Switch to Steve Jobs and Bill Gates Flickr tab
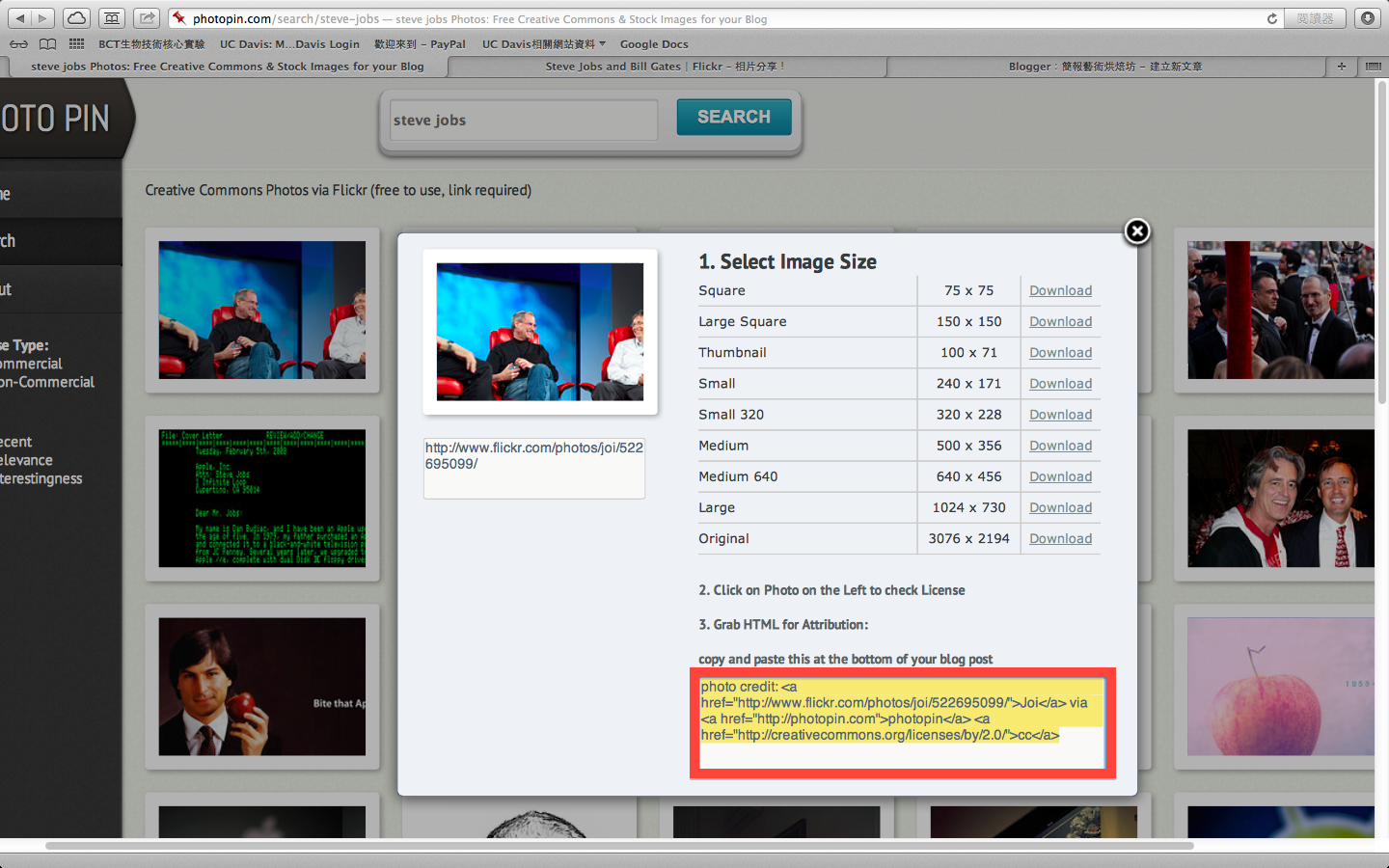Image resolution: width=1389 pixels, height=868 pixels. pyautogui.click(x=667, y=67)
